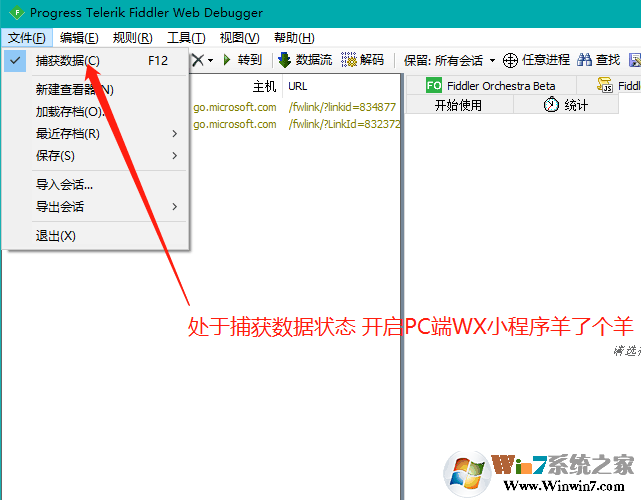The image size is (641, 500).
Task: Select session with linkid=834877
Action: coord(296,107)
